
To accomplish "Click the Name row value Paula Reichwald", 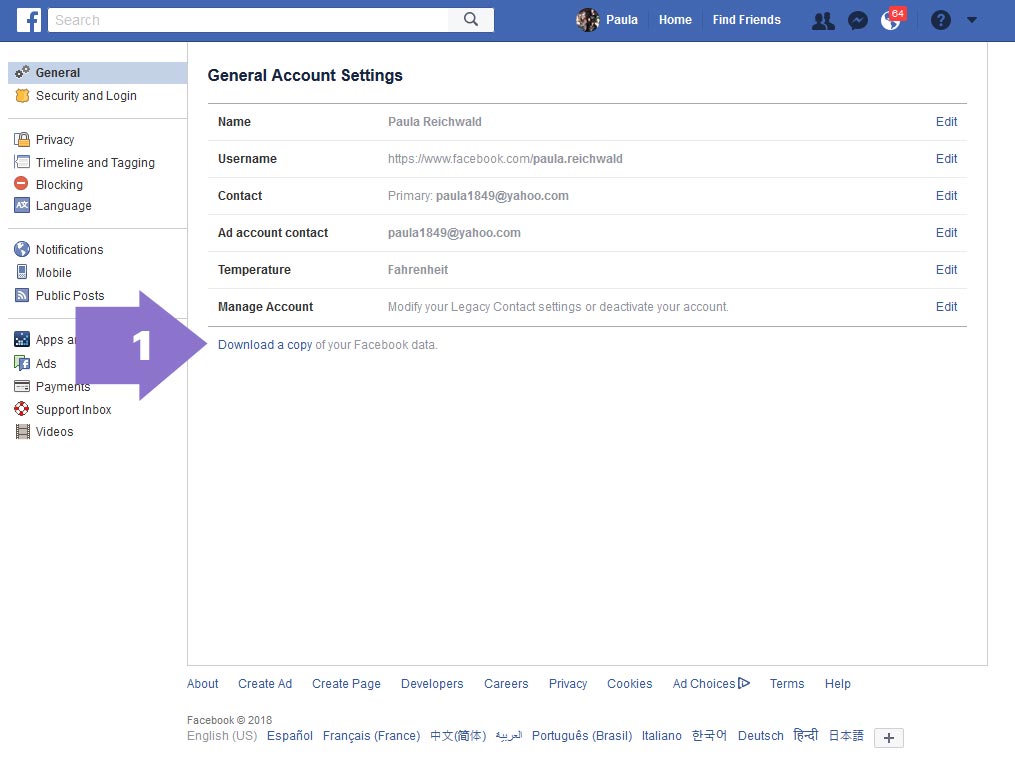I will [434, 122].
